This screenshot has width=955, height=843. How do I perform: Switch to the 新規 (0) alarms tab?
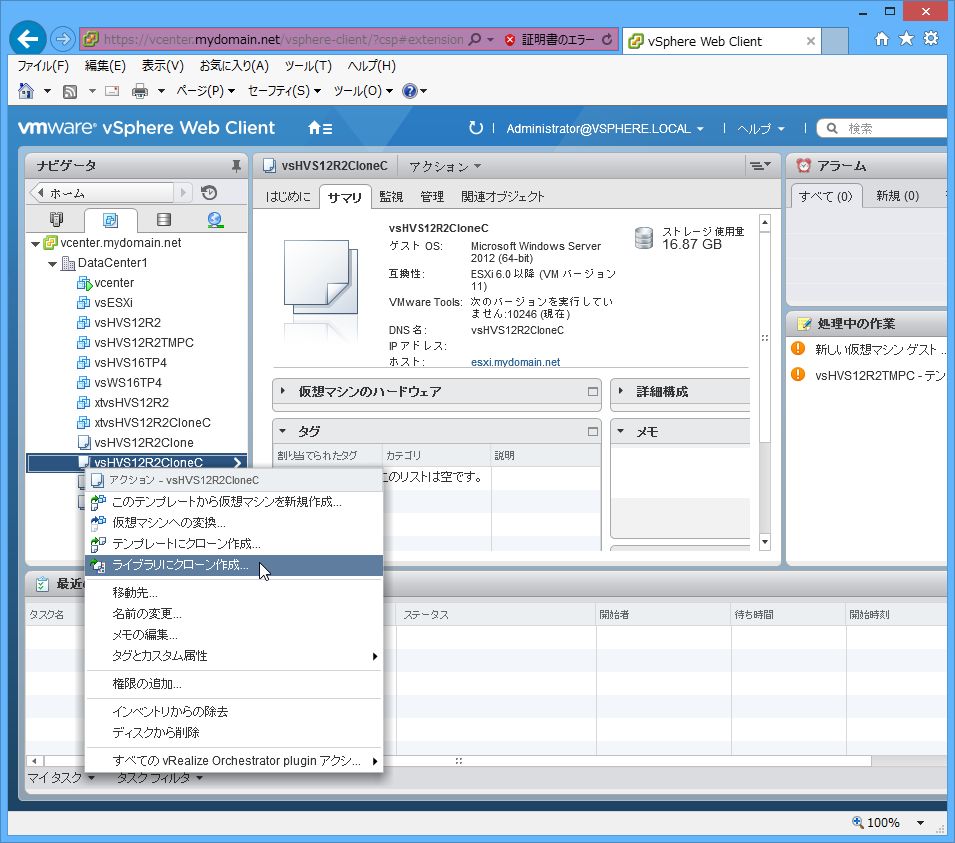[x=897, y=196]
